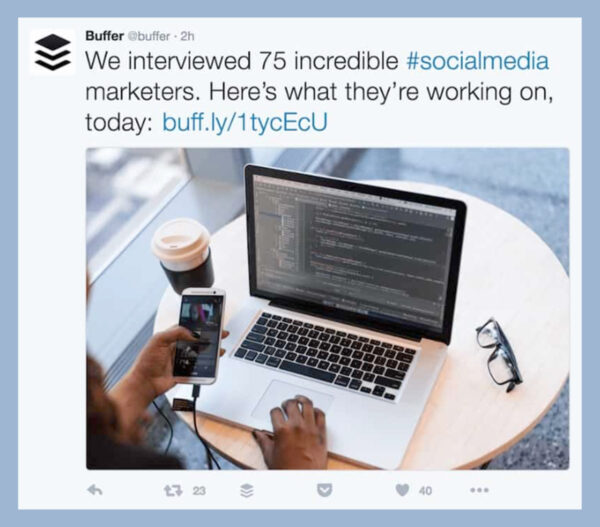Click the smartphone shown in the photo

tap(198, 335)
